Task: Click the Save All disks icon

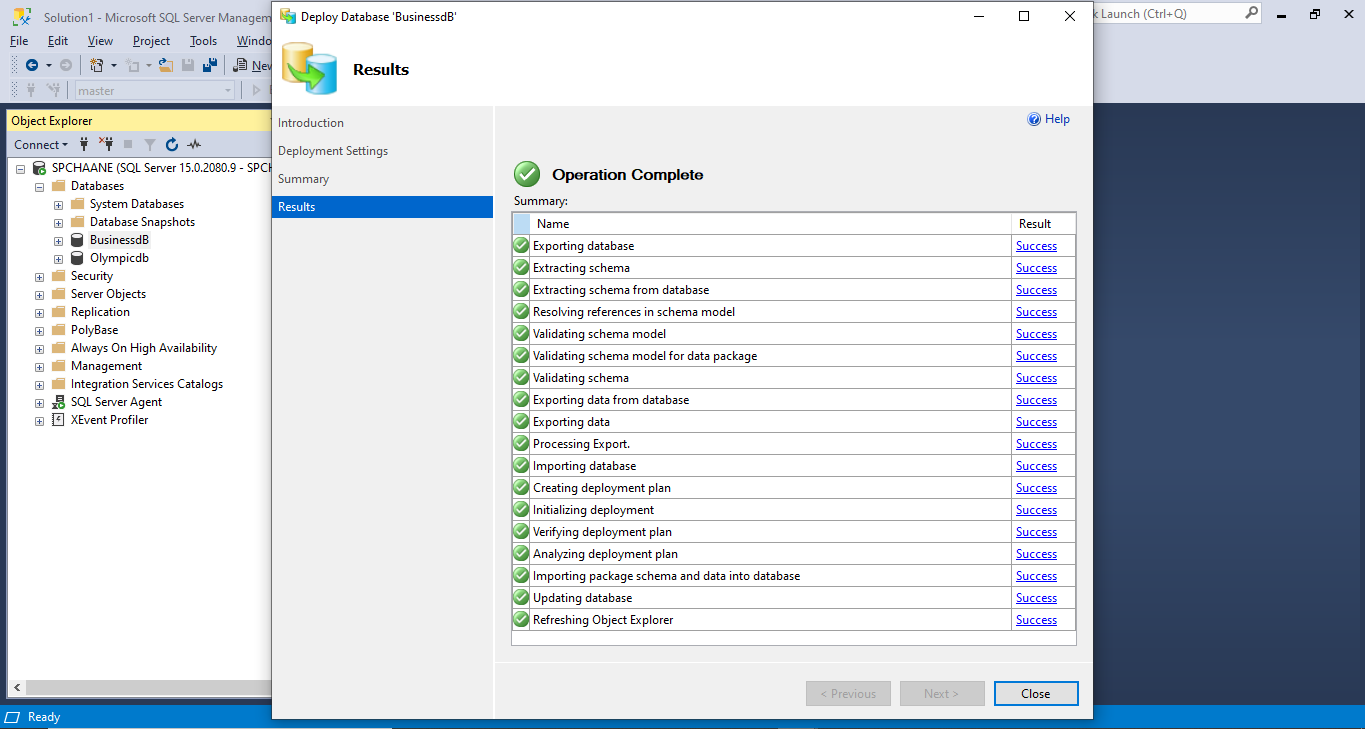Action: (210, 65)
